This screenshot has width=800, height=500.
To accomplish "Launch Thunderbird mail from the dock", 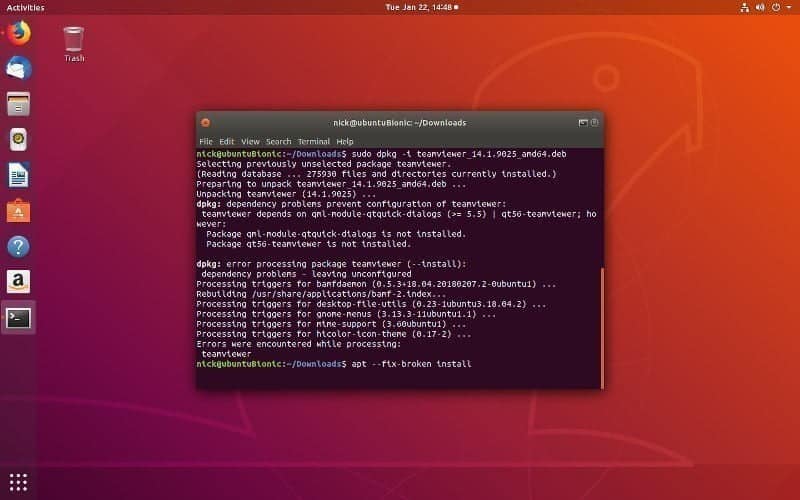I will [x=18, y=68].
